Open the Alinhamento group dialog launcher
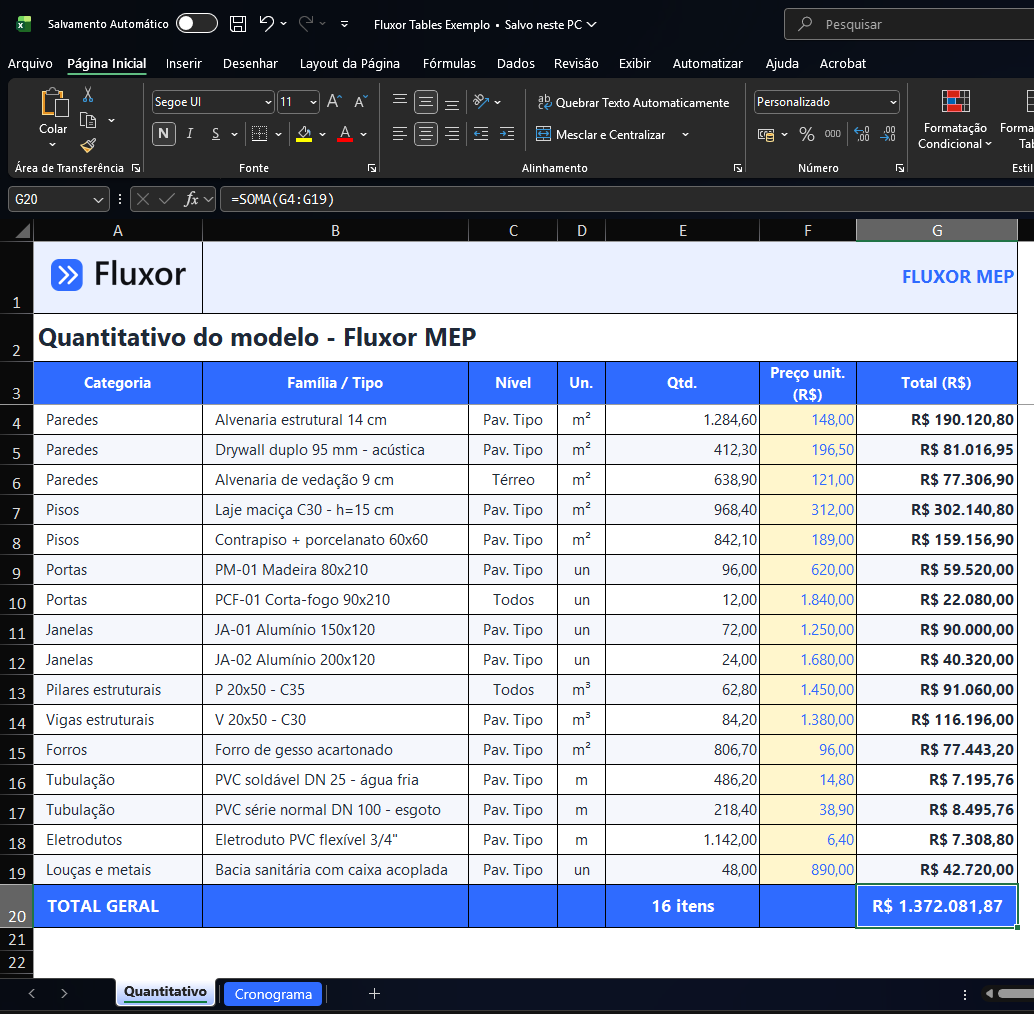The height and width of the screenshot is (1014, 1034). (x=738, y=168)
